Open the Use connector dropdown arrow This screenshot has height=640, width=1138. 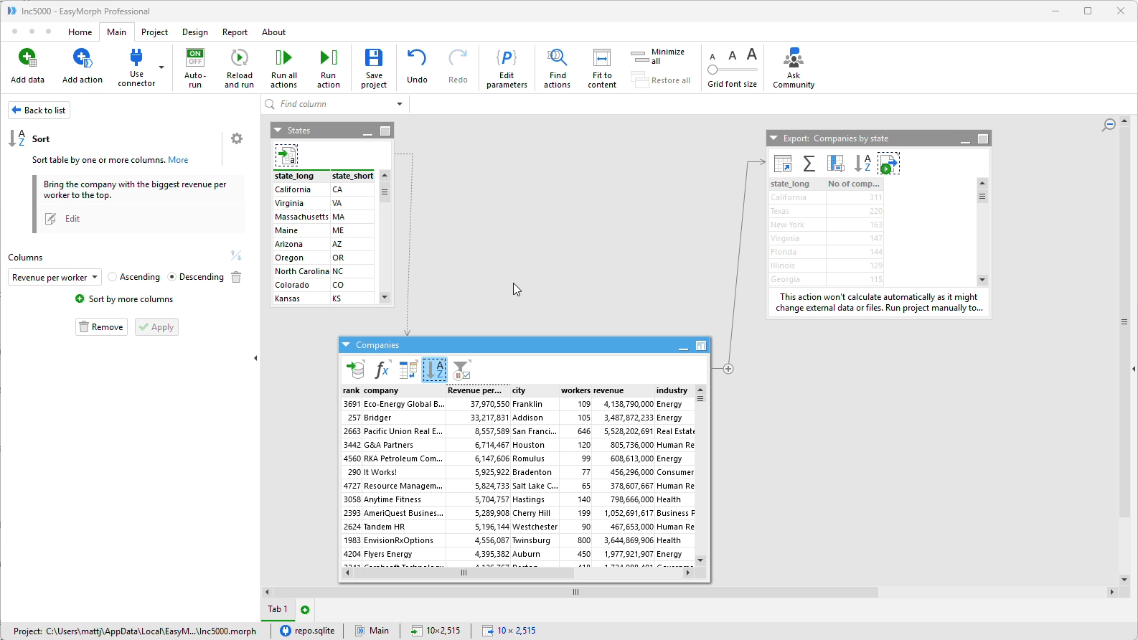pyautogui.click(x=161, y=67)
